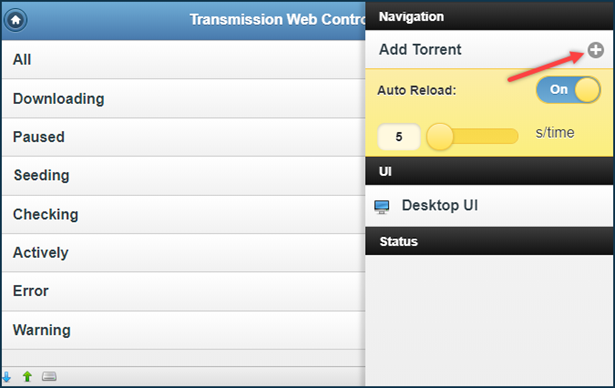
Task: Click the plus icon beside Add Torrent
Action: coord(595,50)
